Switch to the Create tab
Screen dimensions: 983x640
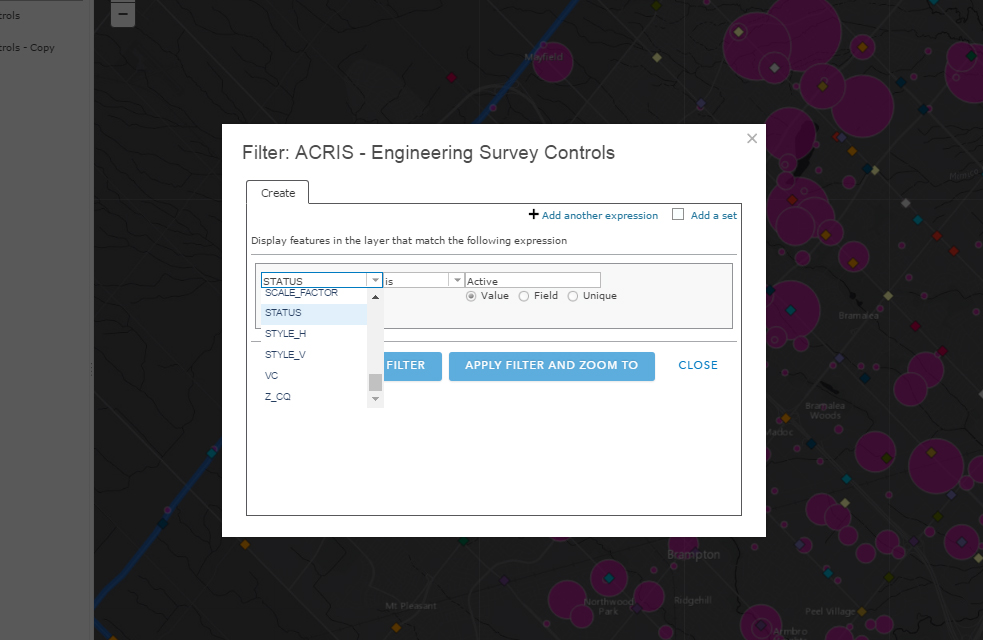pyautogui.click(x=278, y=193)
